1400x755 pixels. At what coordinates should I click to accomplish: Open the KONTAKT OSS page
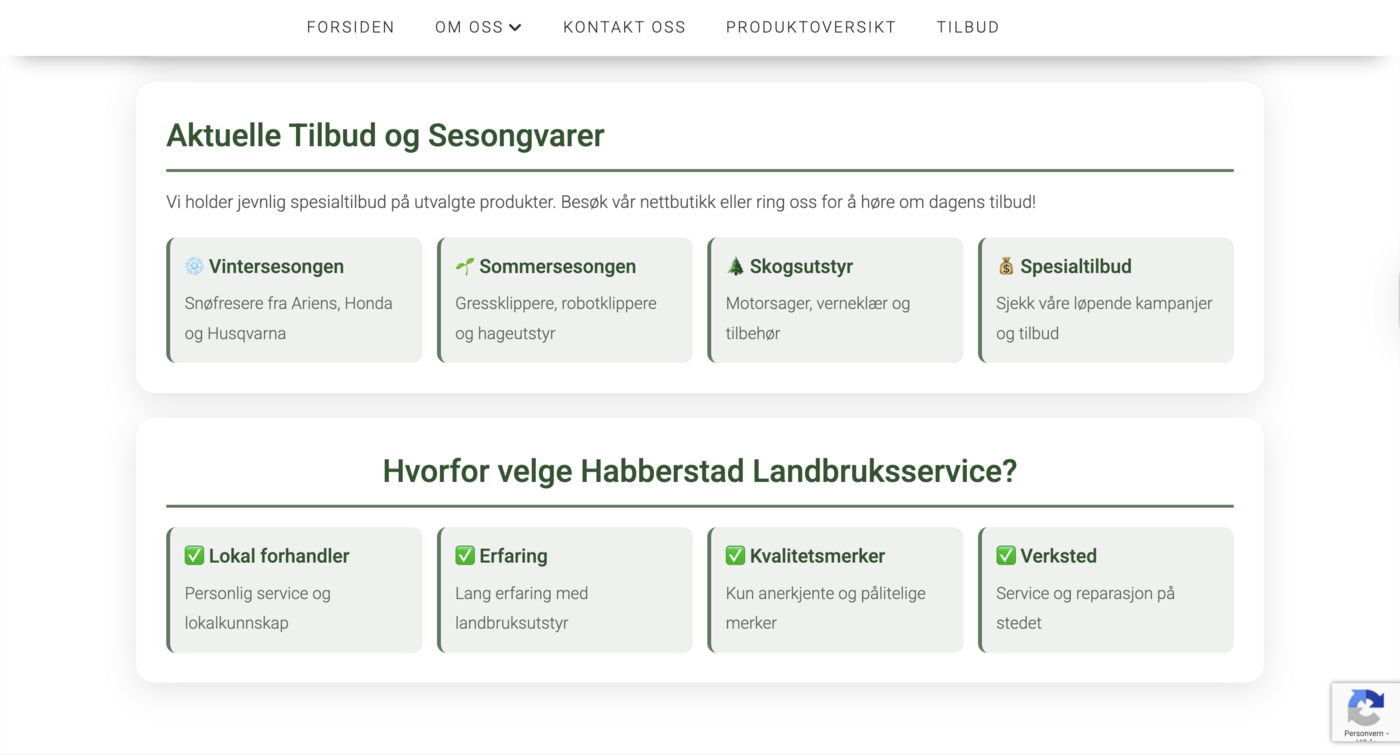coord(624,27)
